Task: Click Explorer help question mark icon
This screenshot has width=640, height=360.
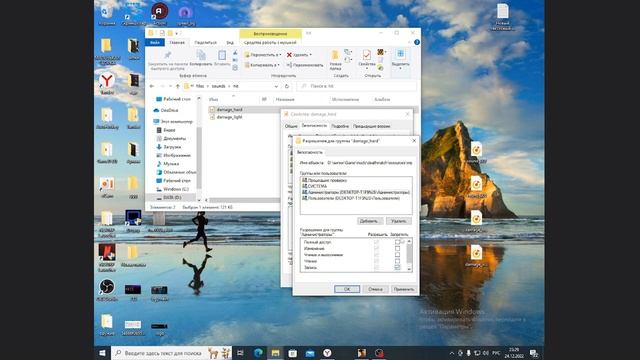Action: [x=417, y=42]
